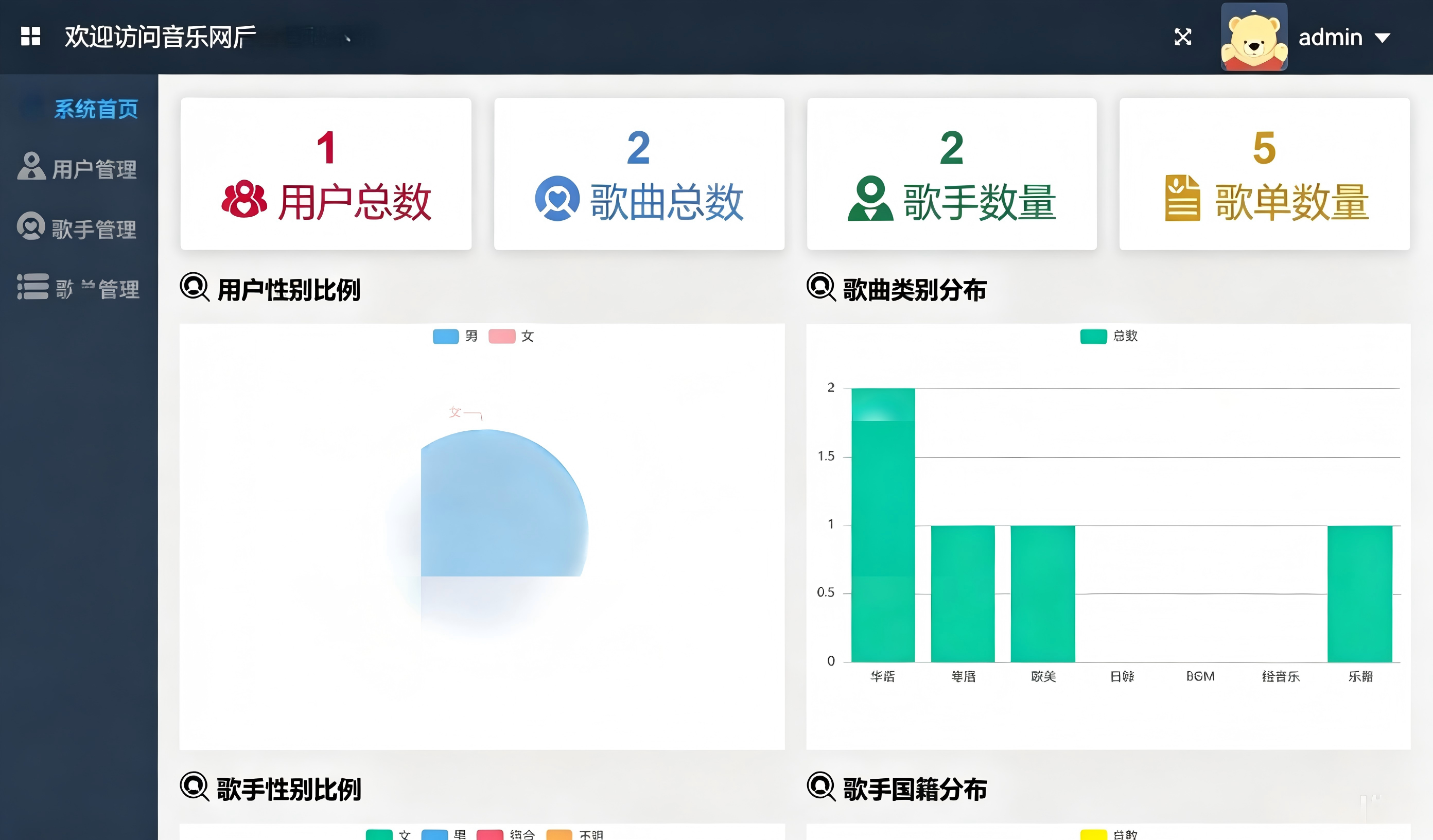Click the red number 1 count

(326, 147)
